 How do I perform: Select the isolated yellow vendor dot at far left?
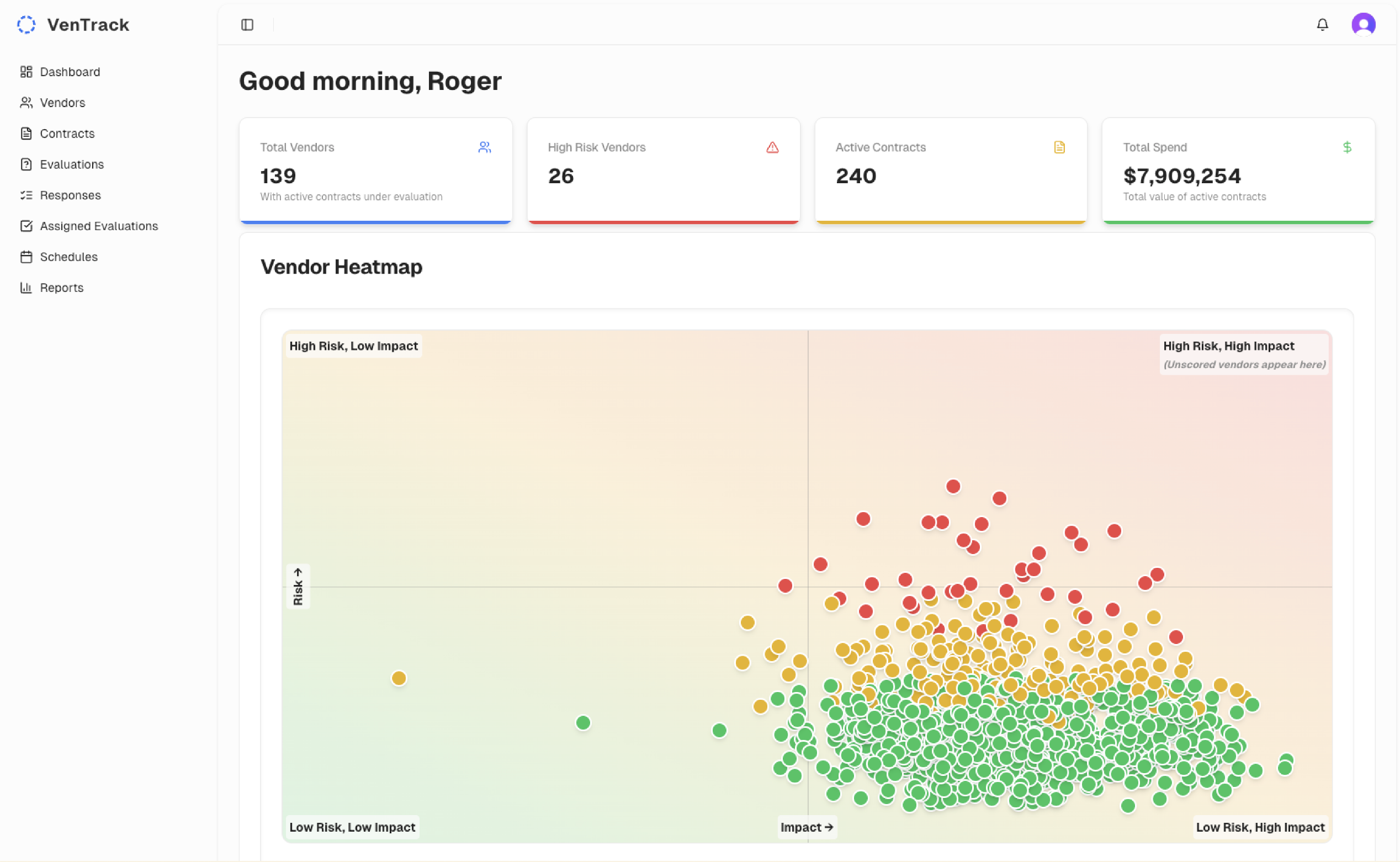click(399, 678)
